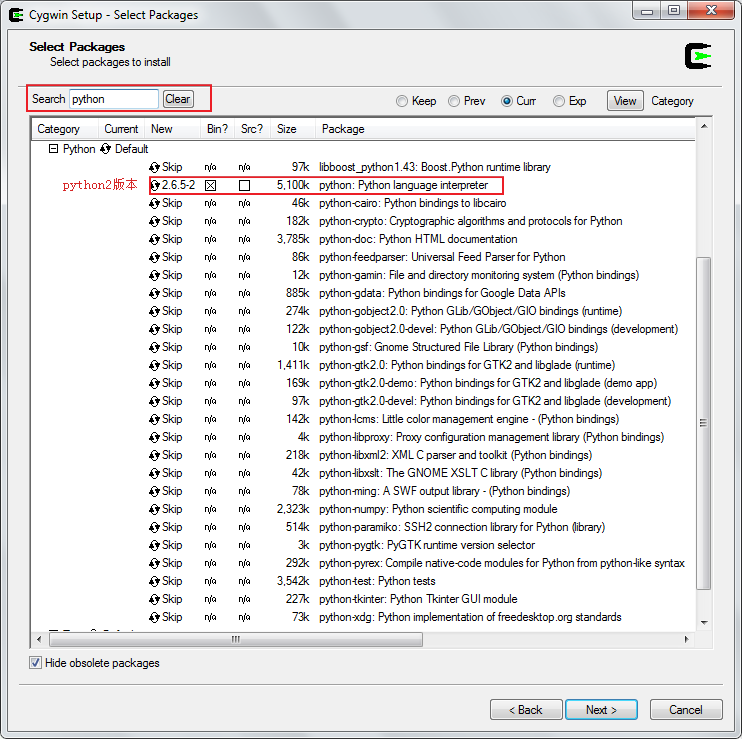This screenshot has width=742, height=739.
Task: Toggle the Skip cycle icon for python-numpy
Action: pyautogui.click(x=154, y=509)
